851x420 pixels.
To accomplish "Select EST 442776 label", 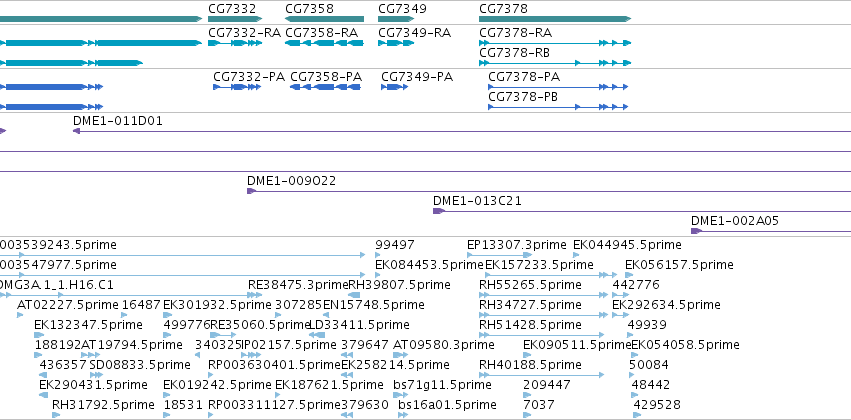I will 636,285.
